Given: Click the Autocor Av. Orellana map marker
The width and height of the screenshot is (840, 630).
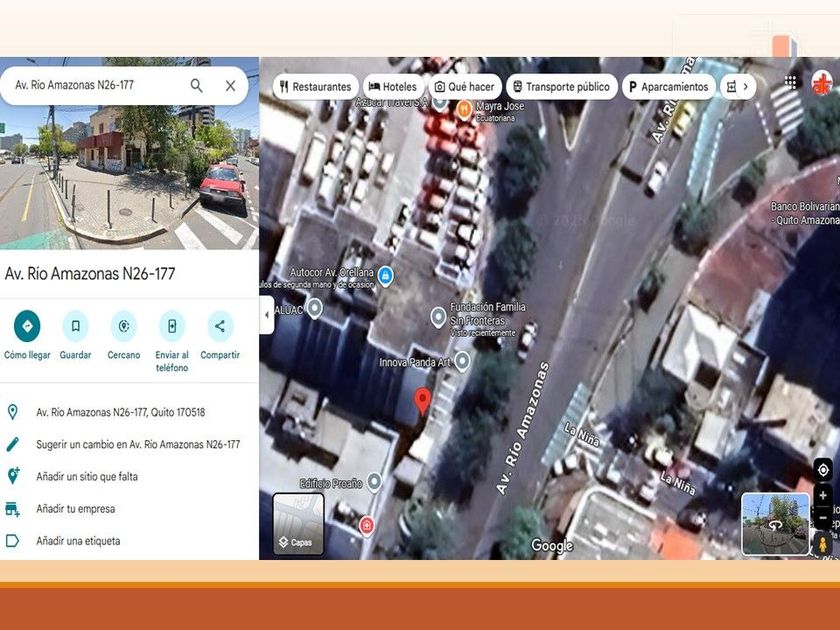Looking at the screenshot, I should click(385, 275).
